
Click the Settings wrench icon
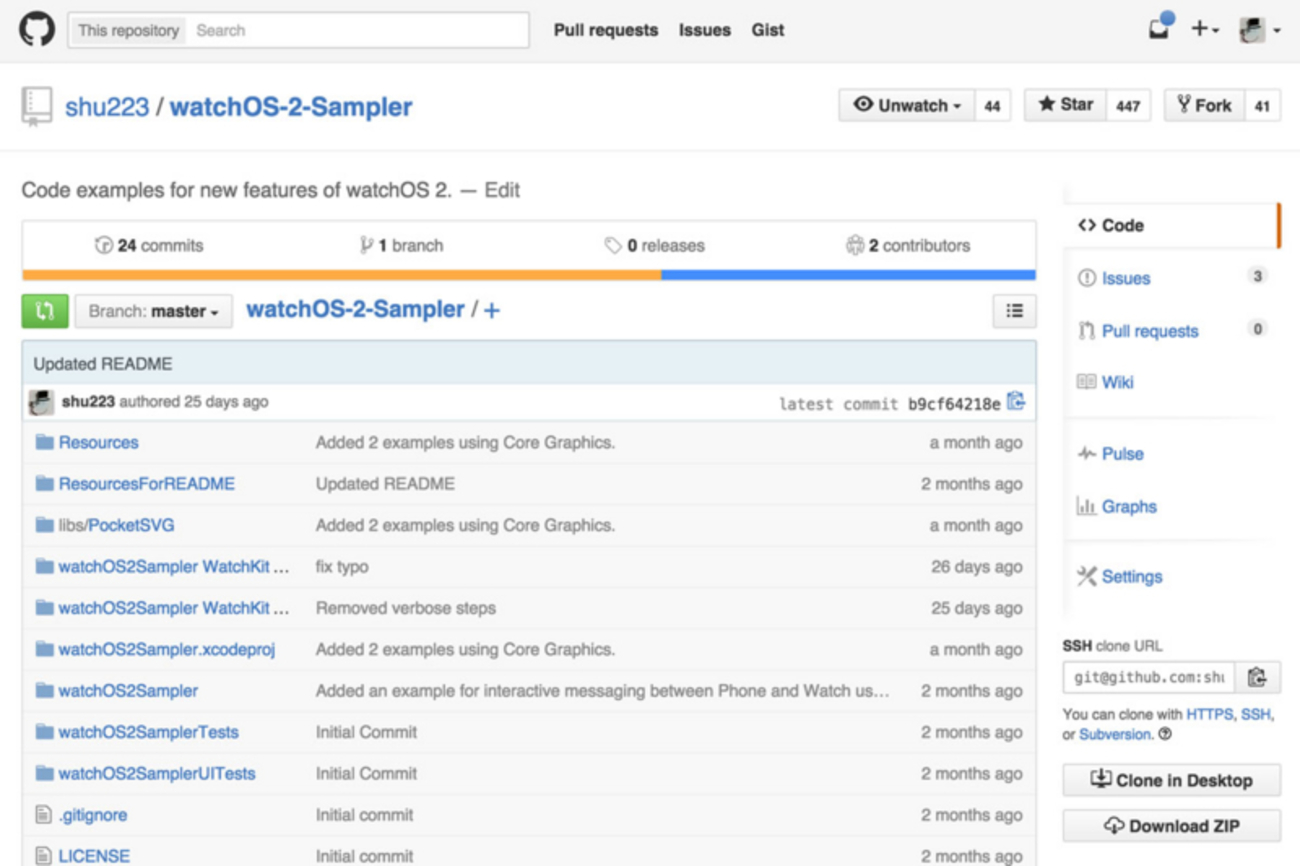(x=1087, y=576)
